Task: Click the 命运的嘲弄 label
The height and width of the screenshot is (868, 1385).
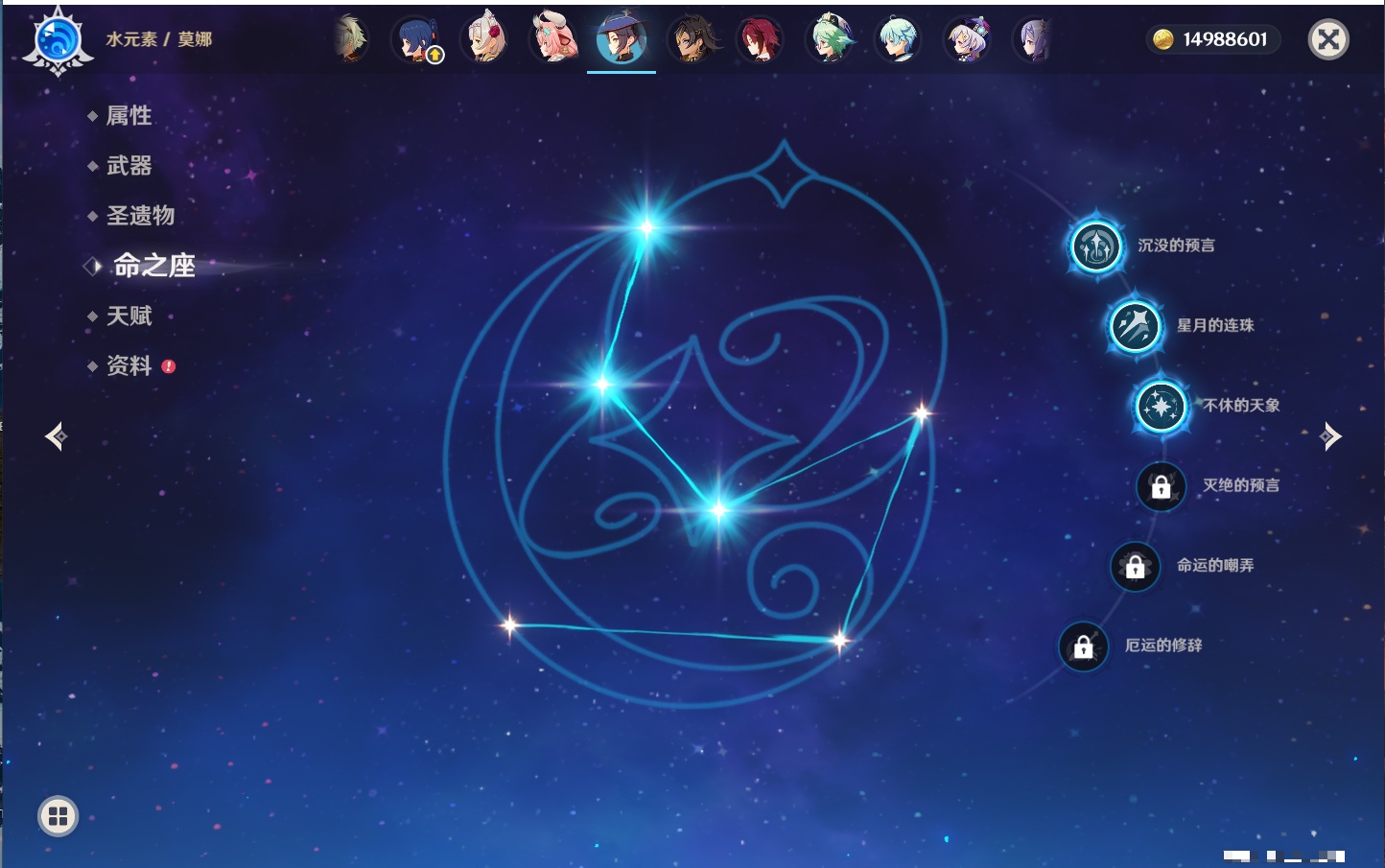Action: 1215,566
